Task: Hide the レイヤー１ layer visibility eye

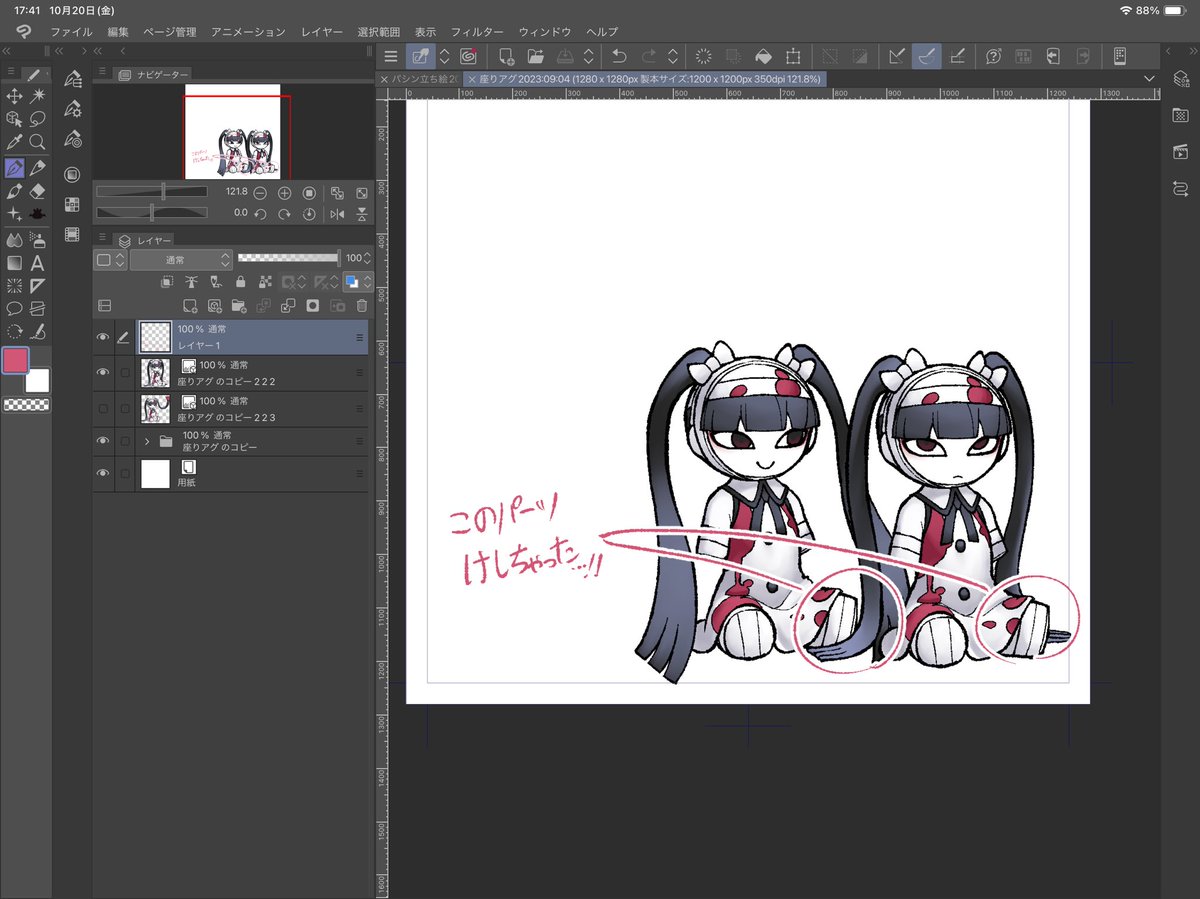Action: 103,337
